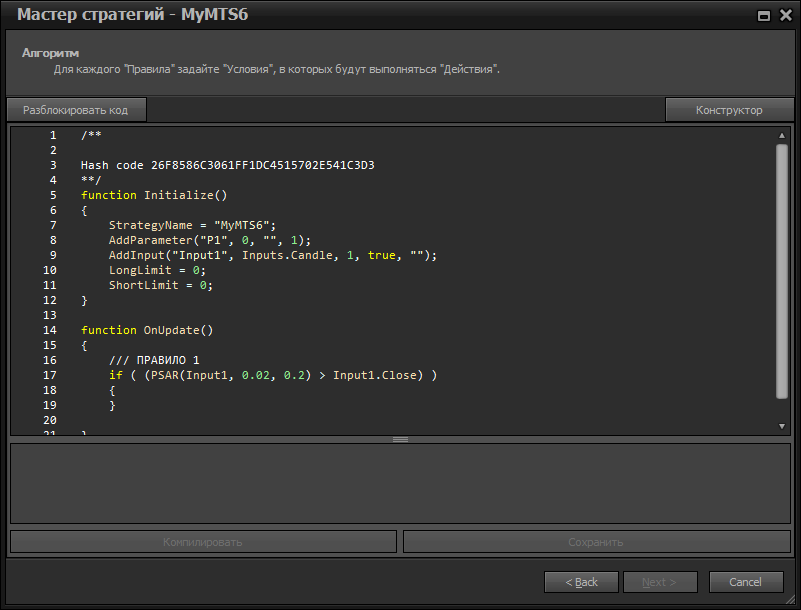Click the code editor scroll down arrow
The height and width of the screenshot is (610, 801).
point(782,426)
